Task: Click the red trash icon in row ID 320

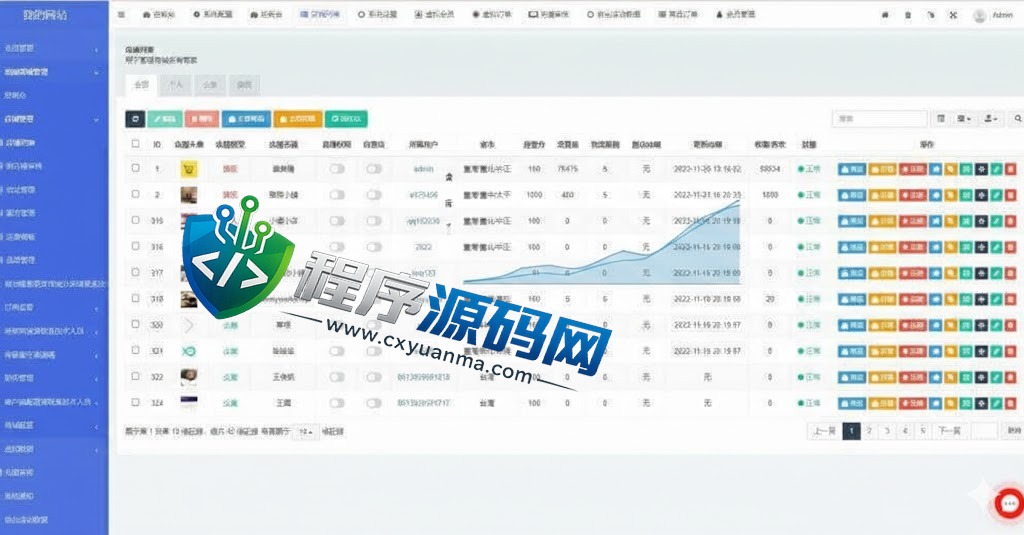Action: coord(1011,325)
